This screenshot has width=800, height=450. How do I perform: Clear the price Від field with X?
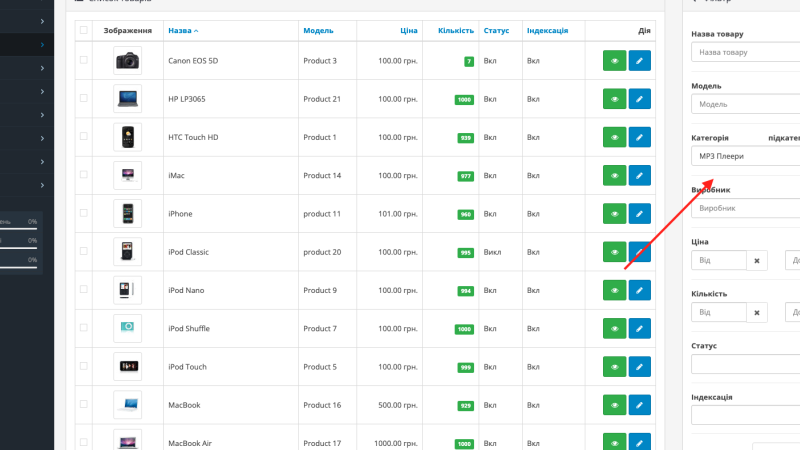coord(757,260)
